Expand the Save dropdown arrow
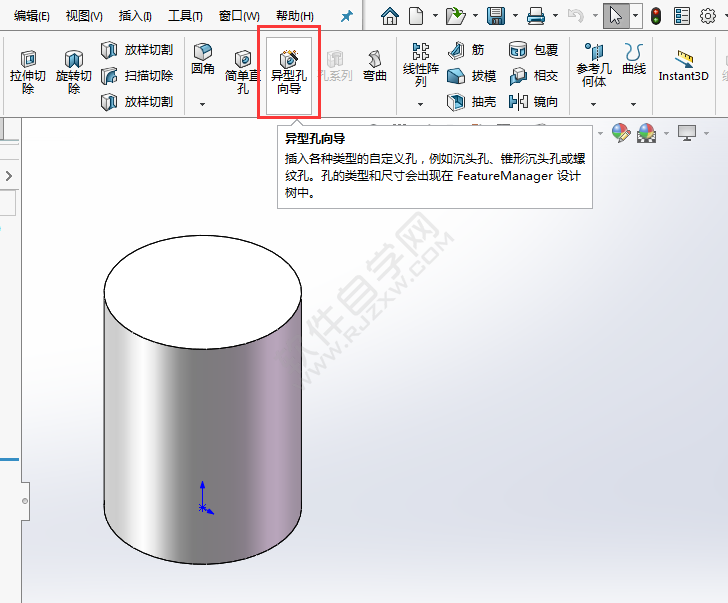Viewport: 728px width, 603px height. pos(515,16)
